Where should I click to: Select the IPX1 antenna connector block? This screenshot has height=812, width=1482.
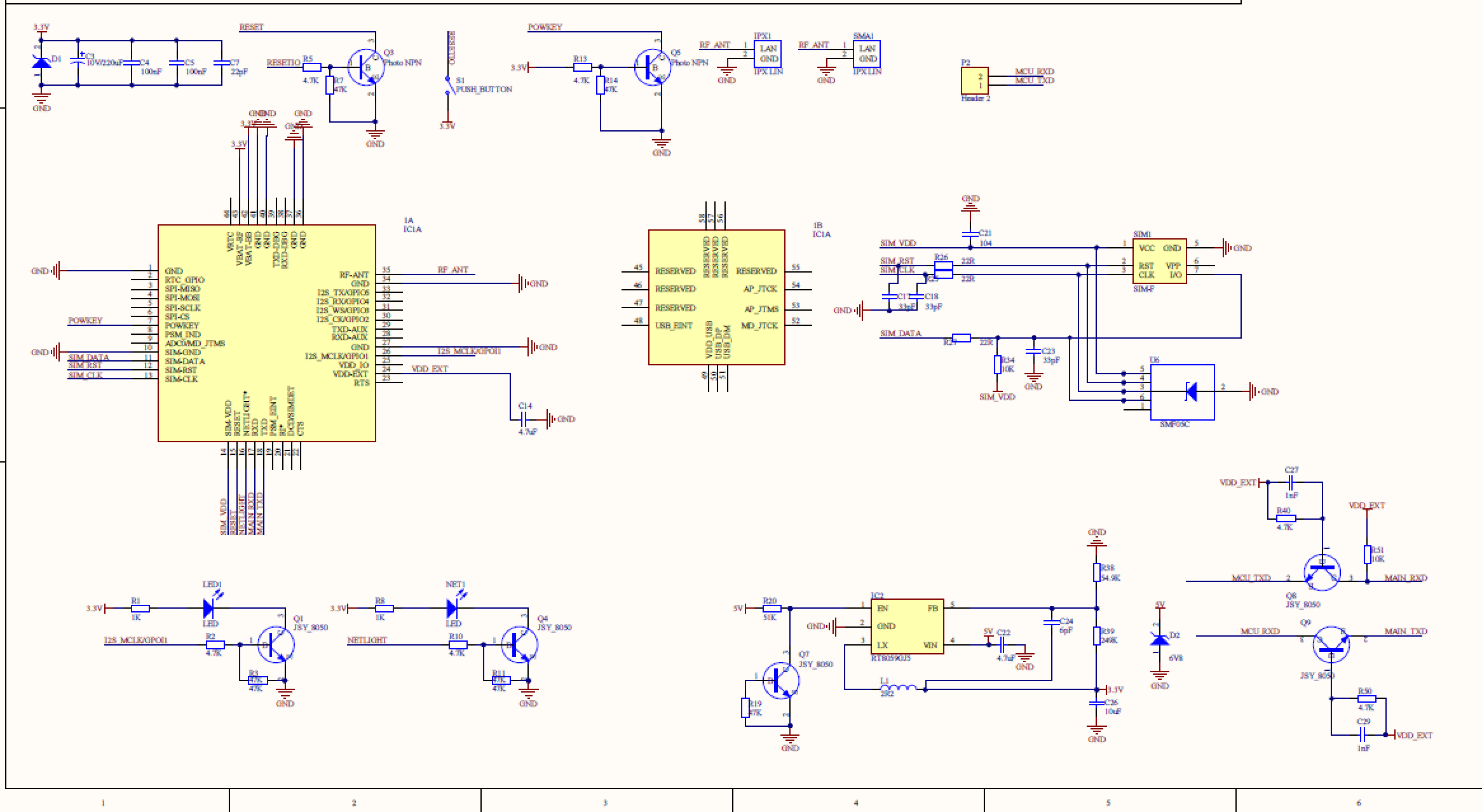(767, 54)
